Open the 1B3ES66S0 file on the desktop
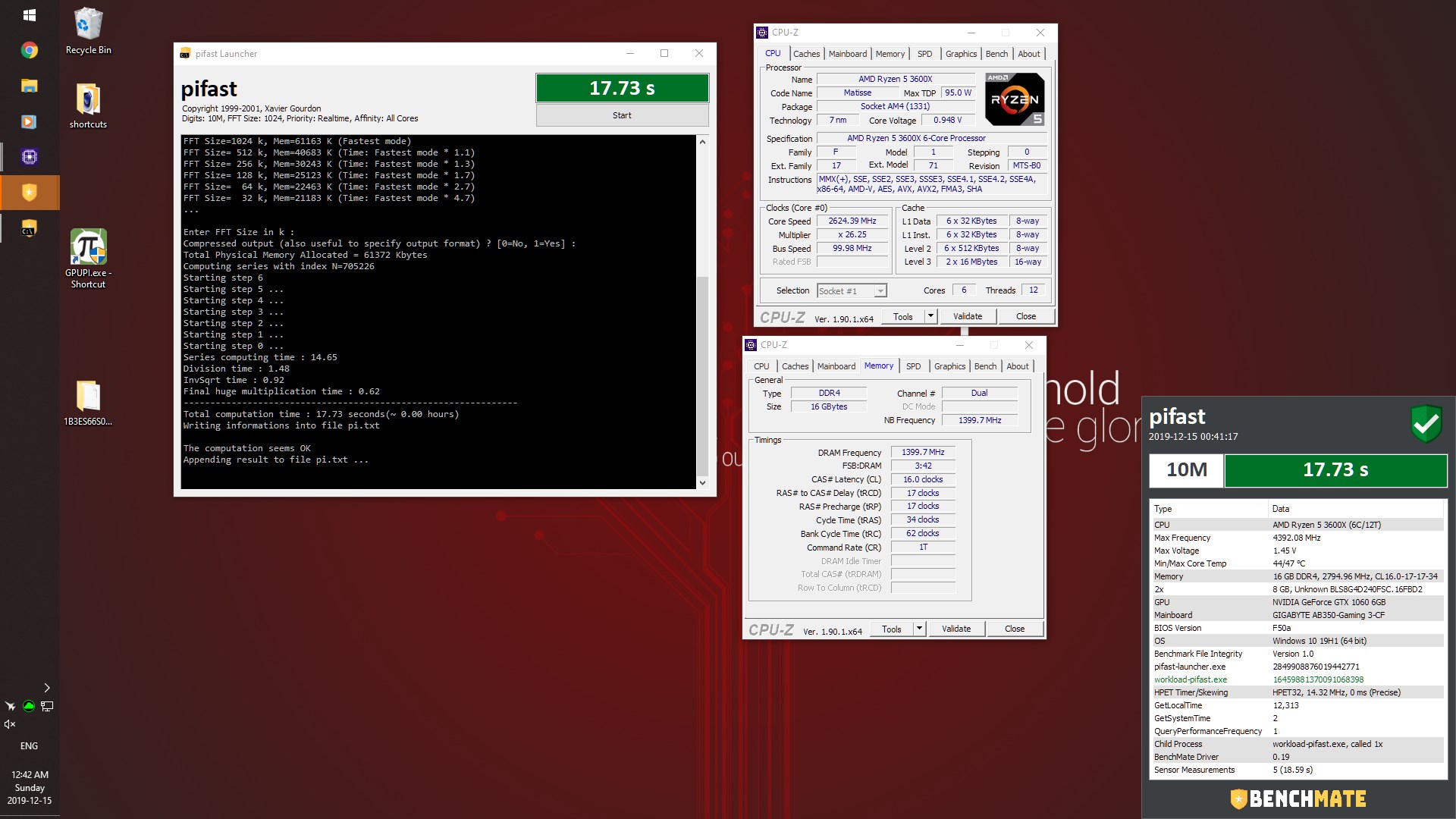 [x=88, y=403]
